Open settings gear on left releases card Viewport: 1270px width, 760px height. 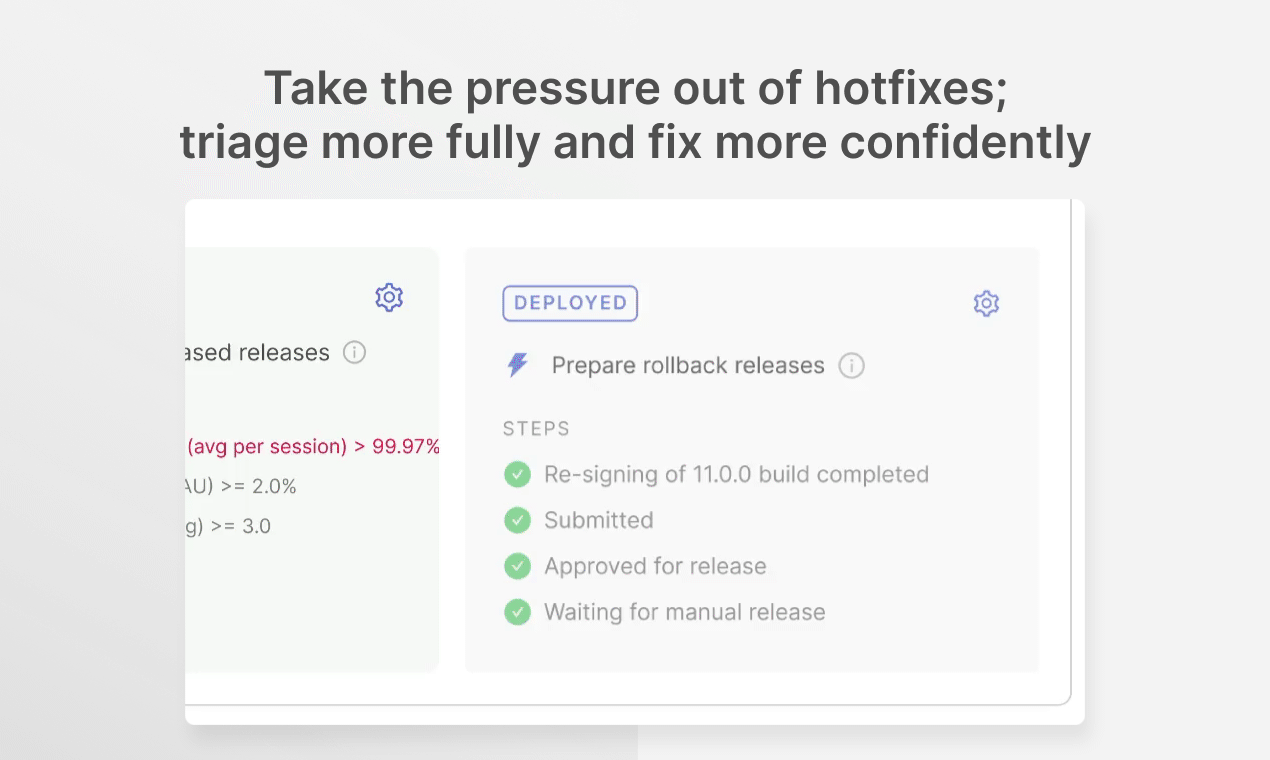coord(389,297)
